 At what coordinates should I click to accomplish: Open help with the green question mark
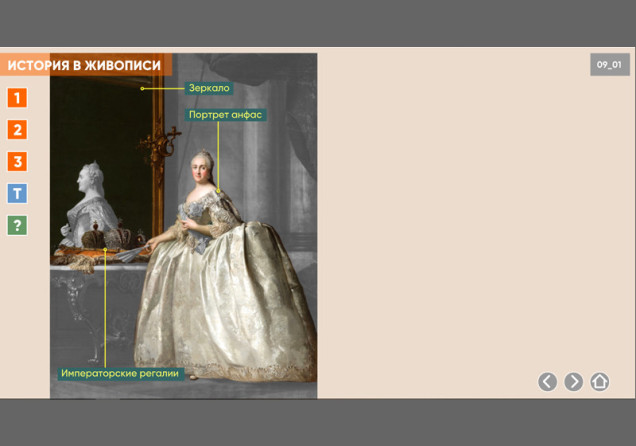click(x=17, y=226)
